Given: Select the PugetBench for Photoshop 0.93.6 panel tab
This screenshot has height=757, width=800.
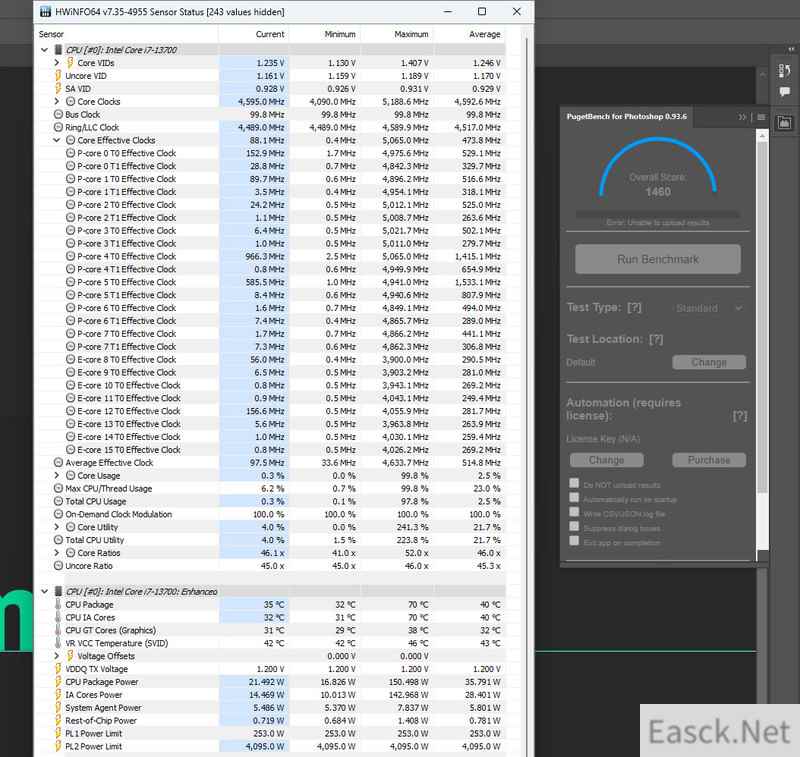Looking at the screenshot, I should (627, 117).
